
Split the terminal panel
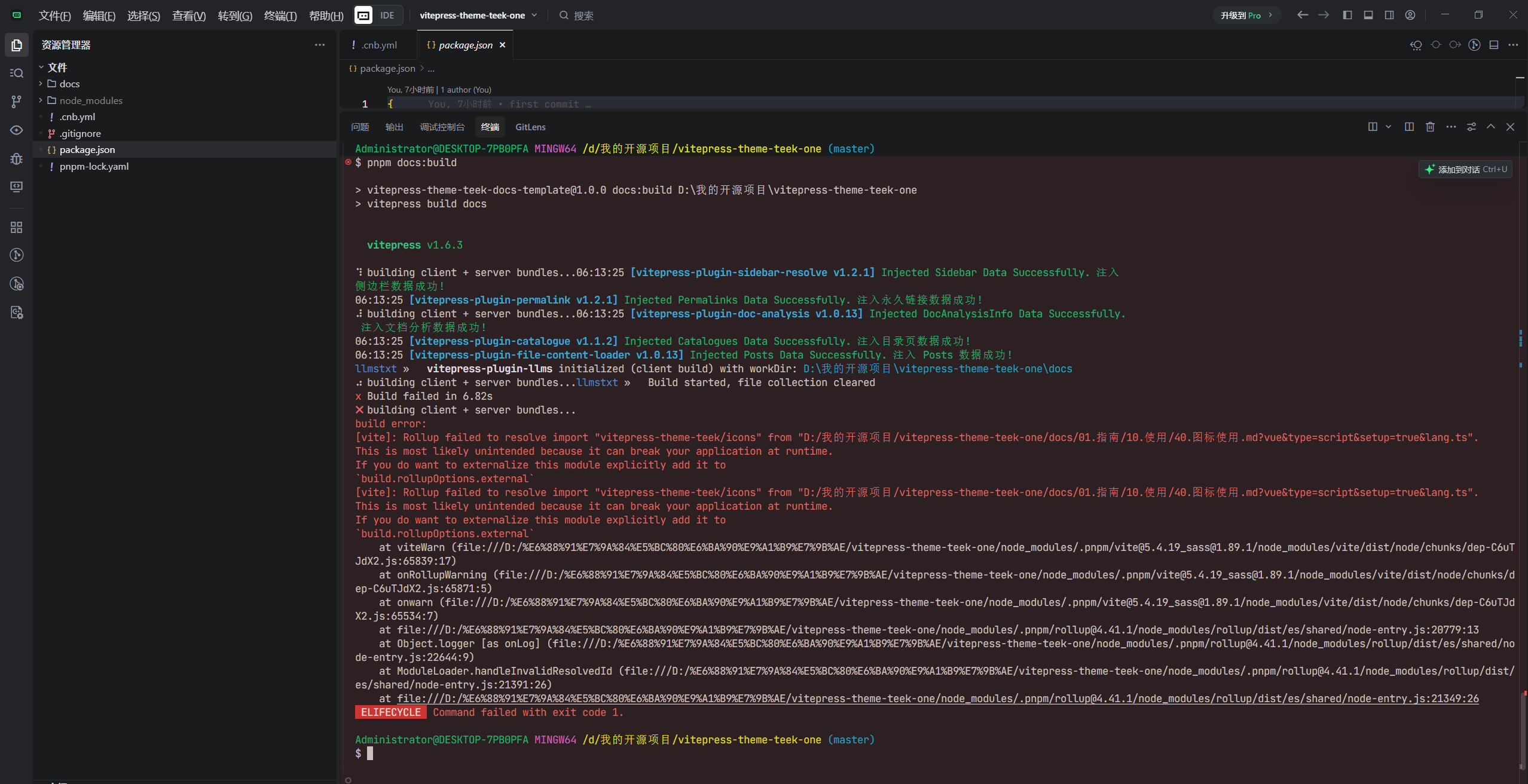click(x=1409, y=127)
